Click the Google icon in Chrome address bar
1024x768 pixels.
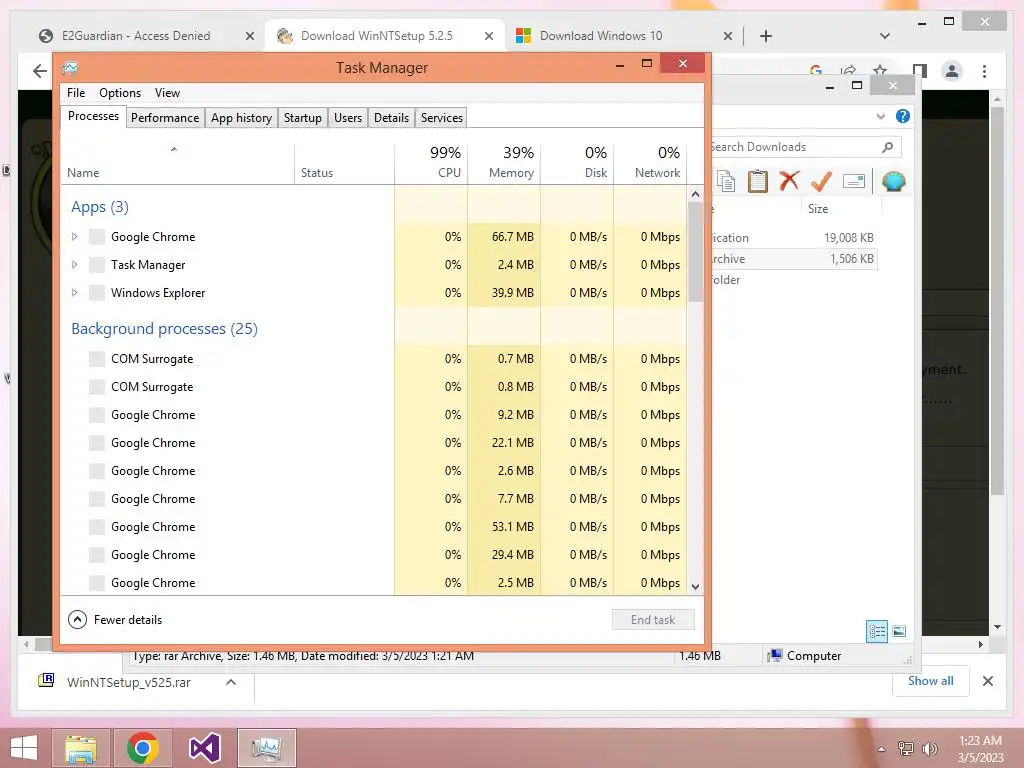(816, 70)
